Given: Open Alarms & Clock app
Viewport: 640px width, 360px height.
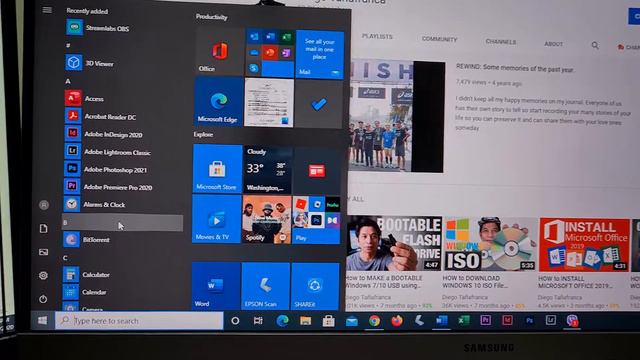Looking at the screenshot, I should pos(94,204).
